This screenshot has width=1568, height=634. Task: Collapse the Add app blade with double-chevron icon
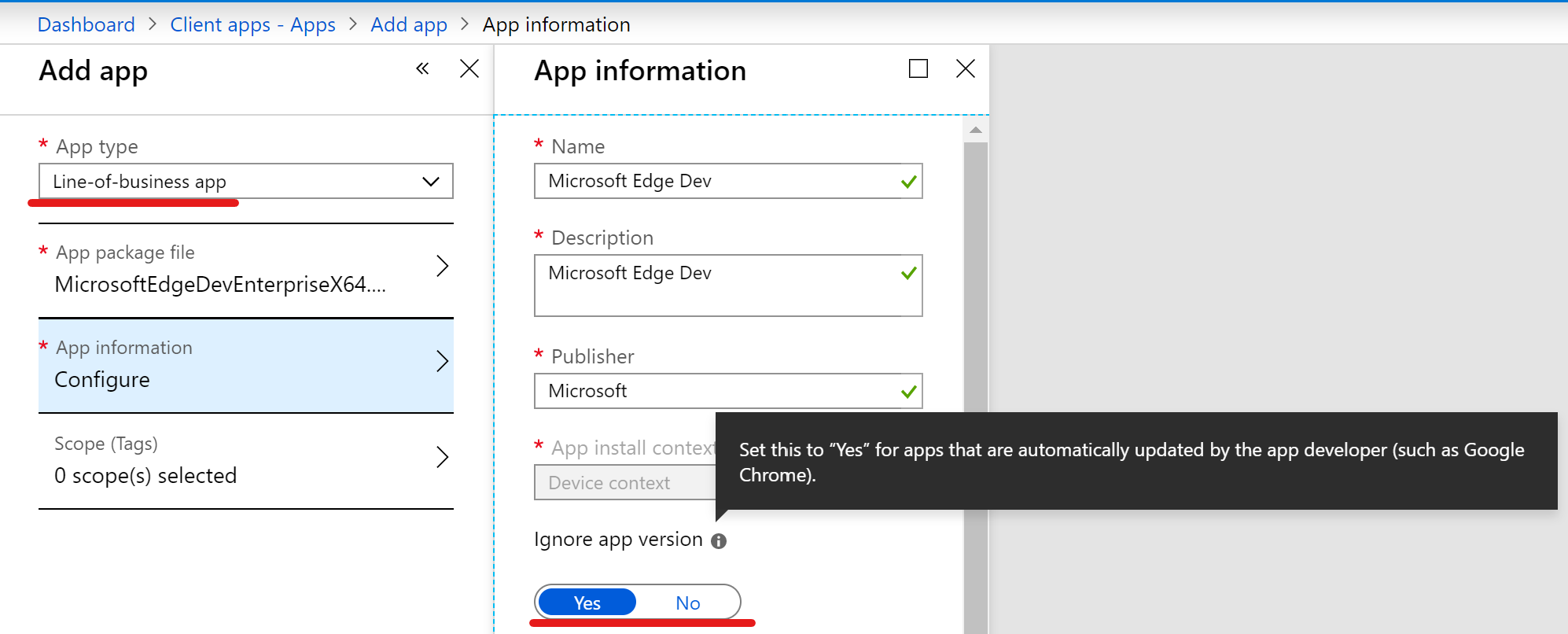pos(422,68)
